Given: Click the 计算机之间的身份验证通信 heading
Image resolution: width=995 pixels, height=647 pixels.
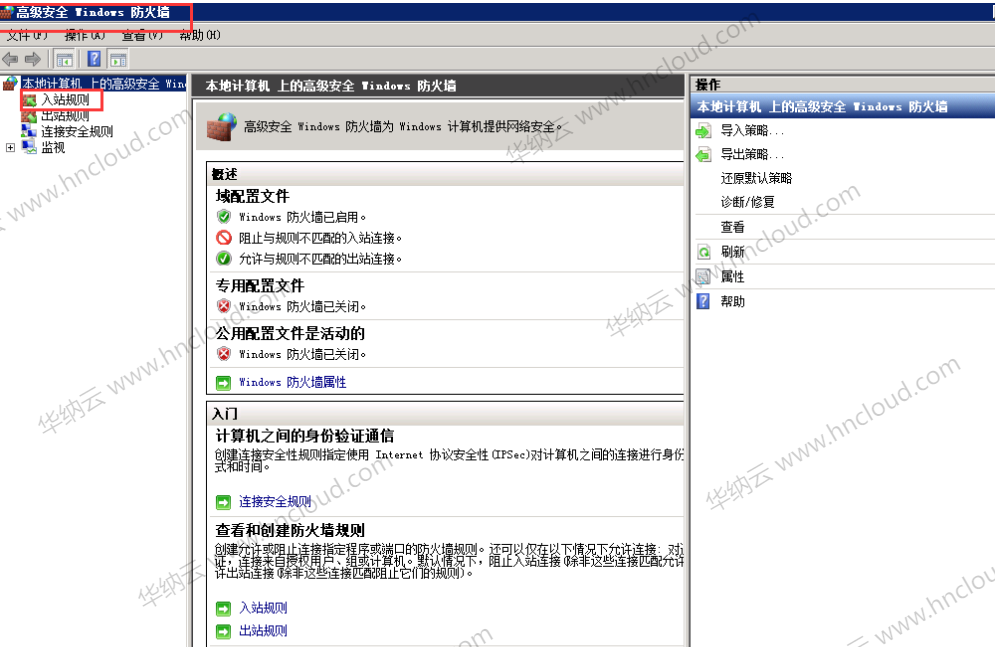Looking at the screenshot, I should pyautogui.click(x=305, y=436).
